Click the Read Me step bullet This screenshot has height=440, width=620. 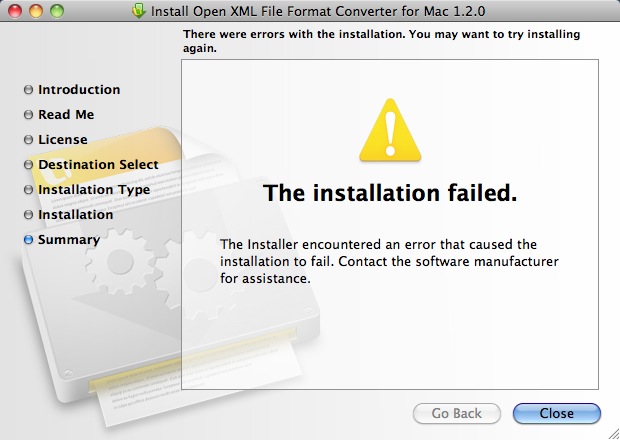point(28,115)
